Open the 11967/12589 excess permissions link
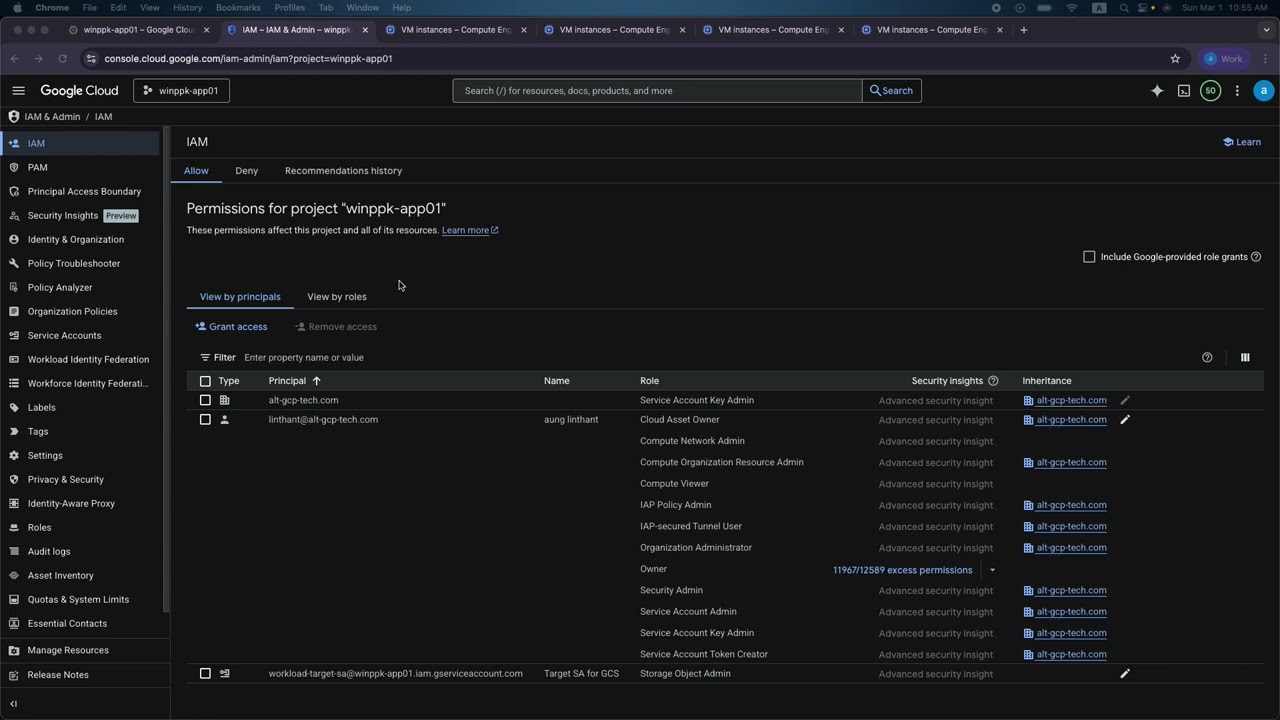The height and width of the screenshot is (720, 1280). (x=902, y=570)
